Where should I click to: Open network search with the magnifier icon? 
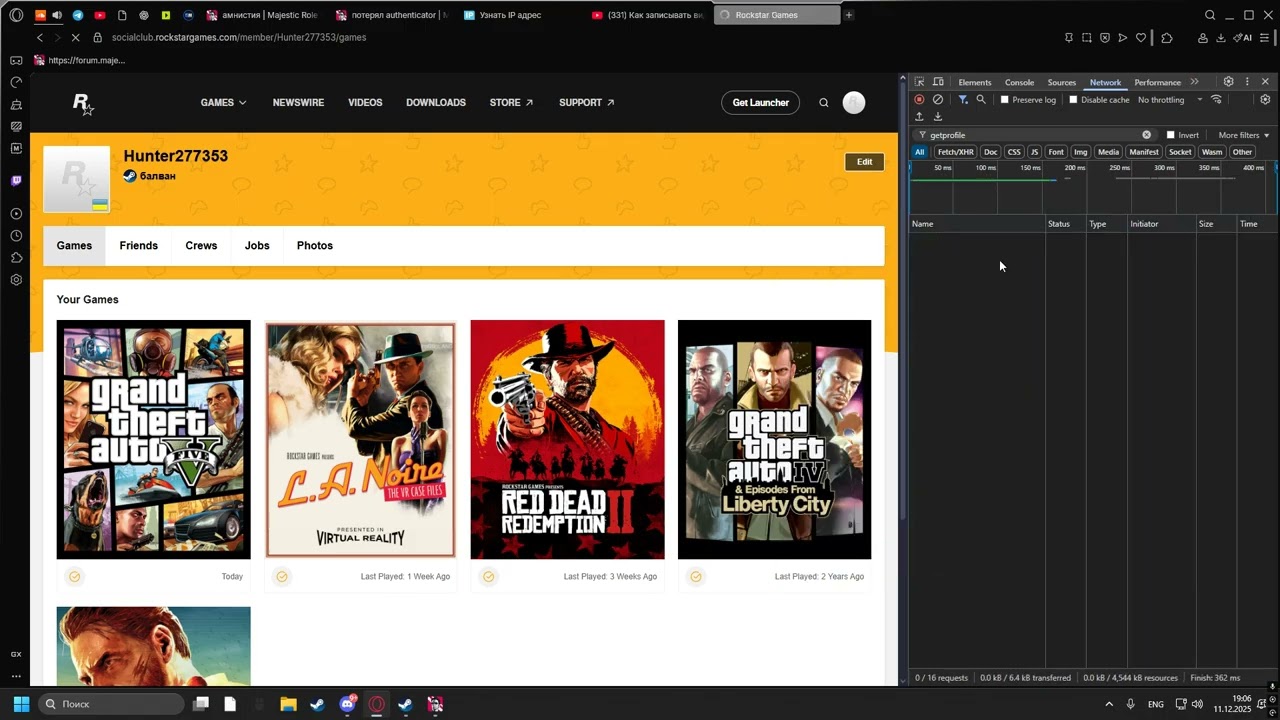[981, 100]
